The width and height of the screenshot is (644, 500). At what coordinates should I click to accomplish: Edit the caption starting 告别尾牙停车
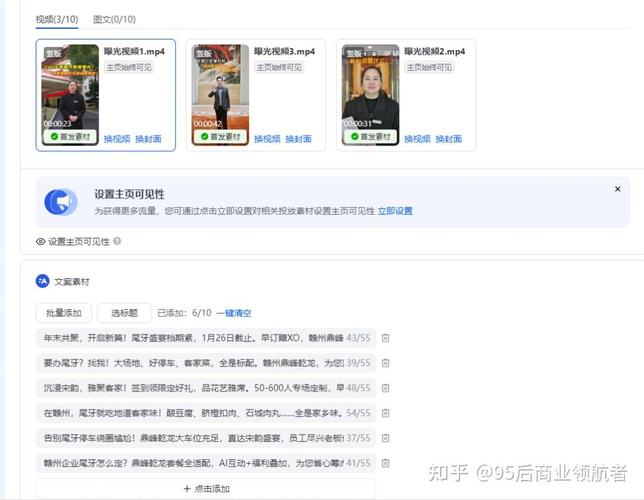(206, 438)
